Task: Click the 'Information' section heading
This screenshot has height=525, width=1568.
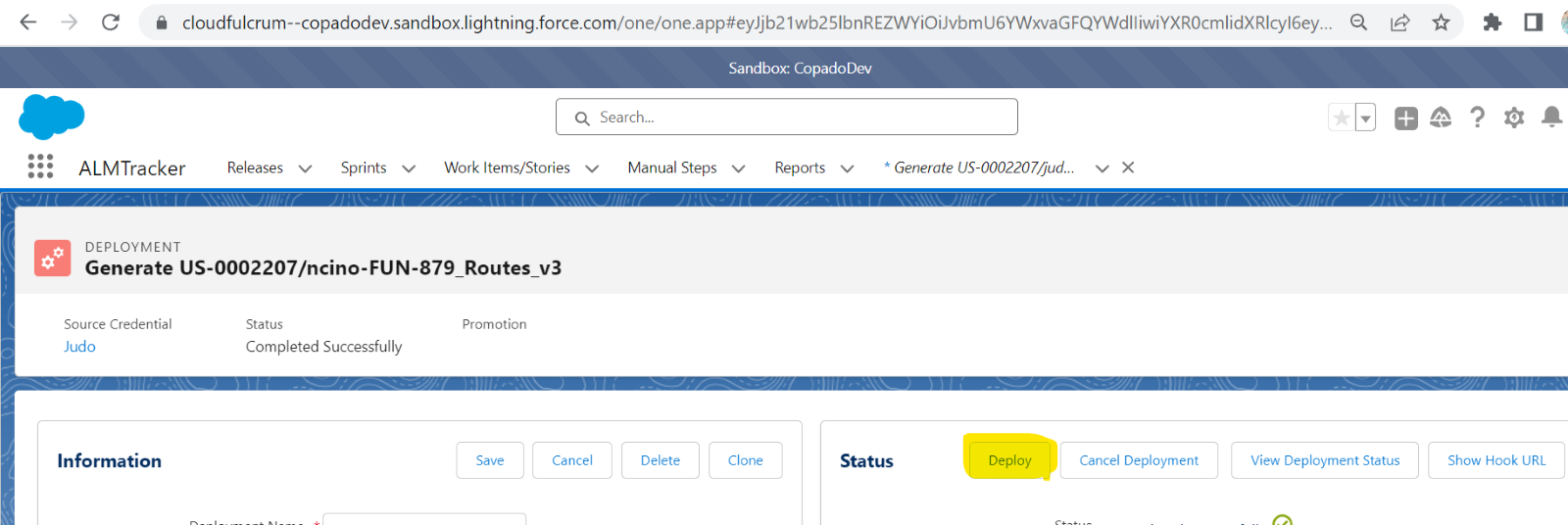Action: point(109,460)
